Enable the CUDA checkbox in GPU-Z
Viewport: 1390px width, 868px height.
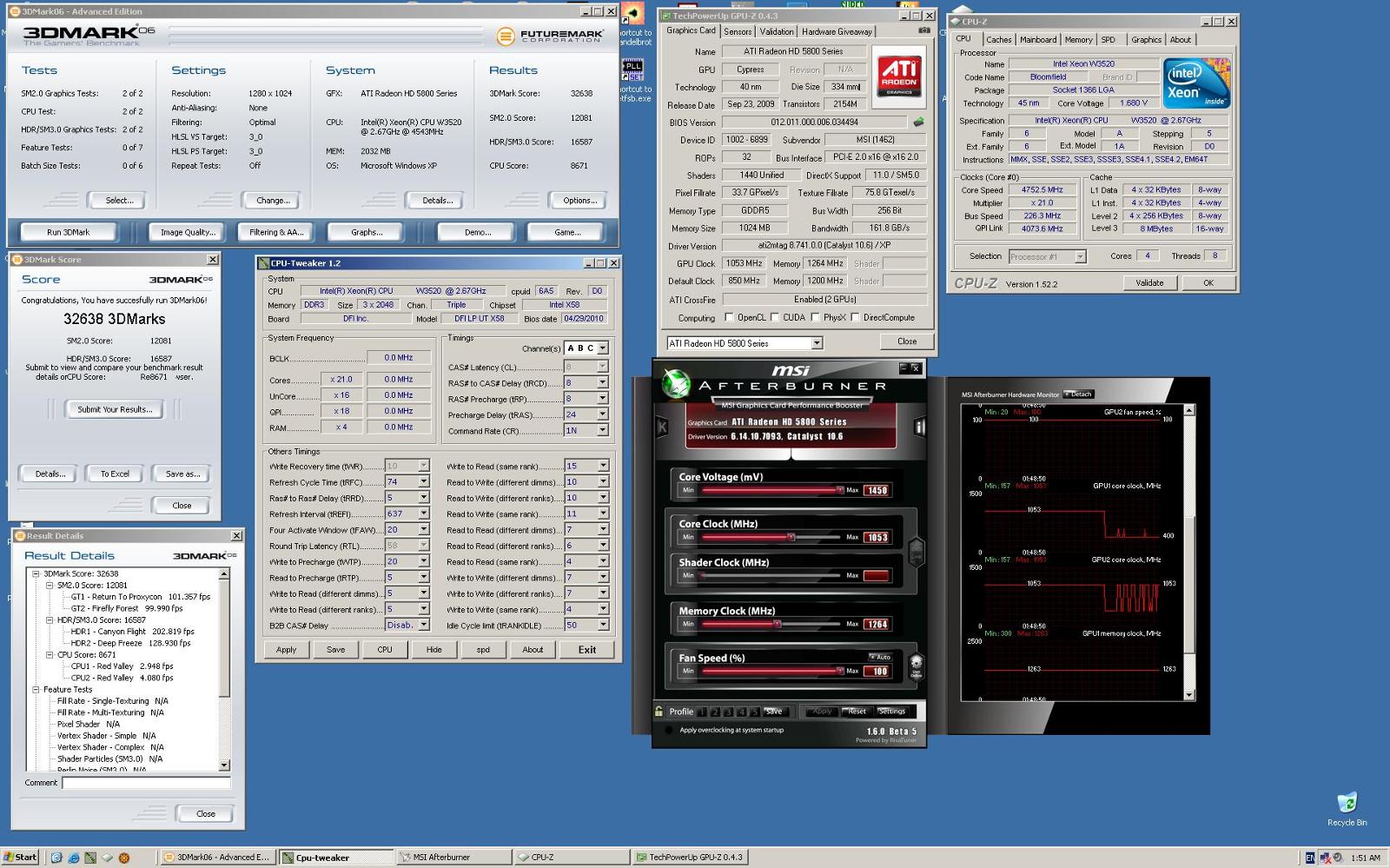[x=775, y=317]
